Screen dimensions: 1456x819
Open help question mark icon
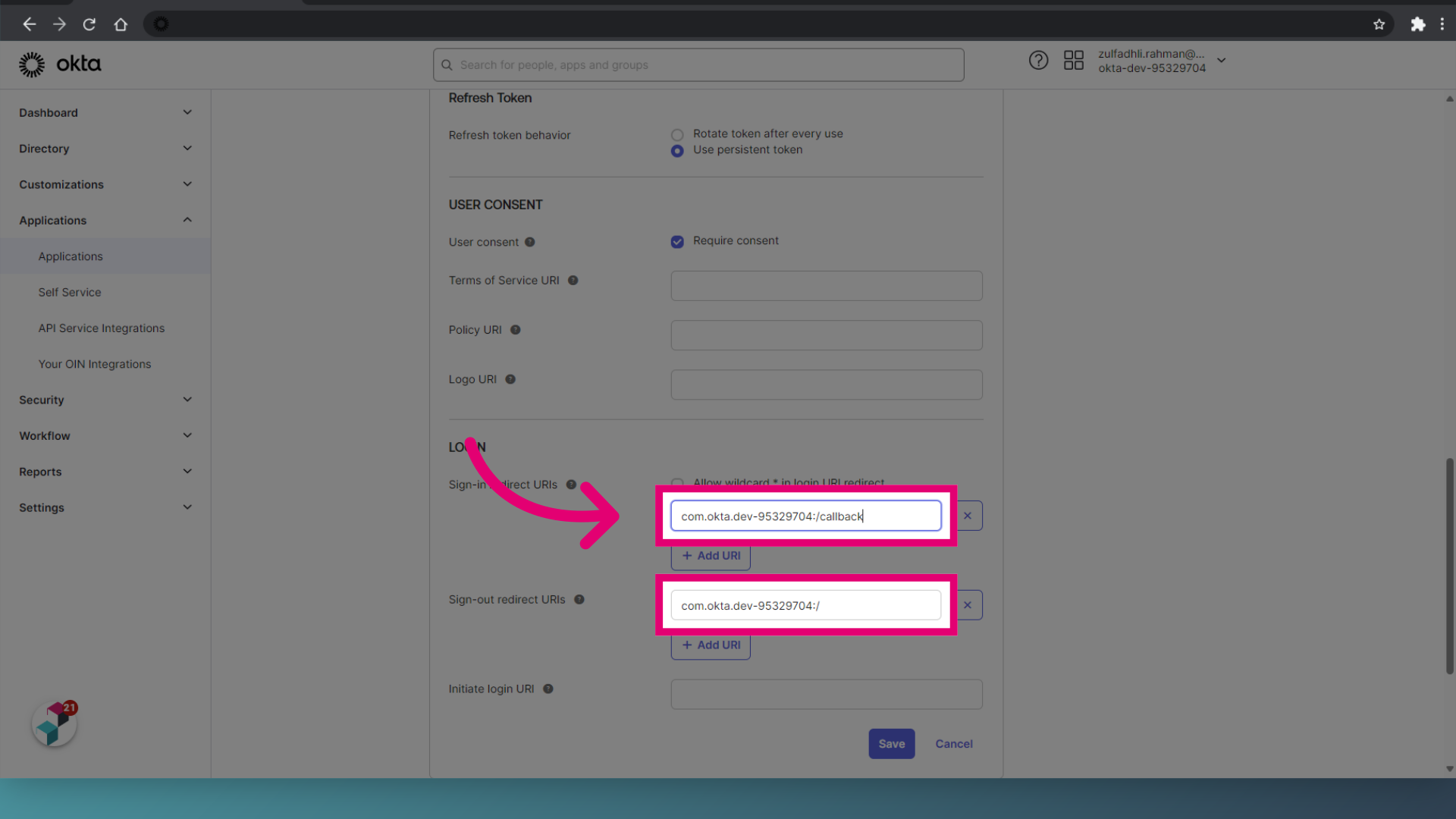coord(1038,61)
